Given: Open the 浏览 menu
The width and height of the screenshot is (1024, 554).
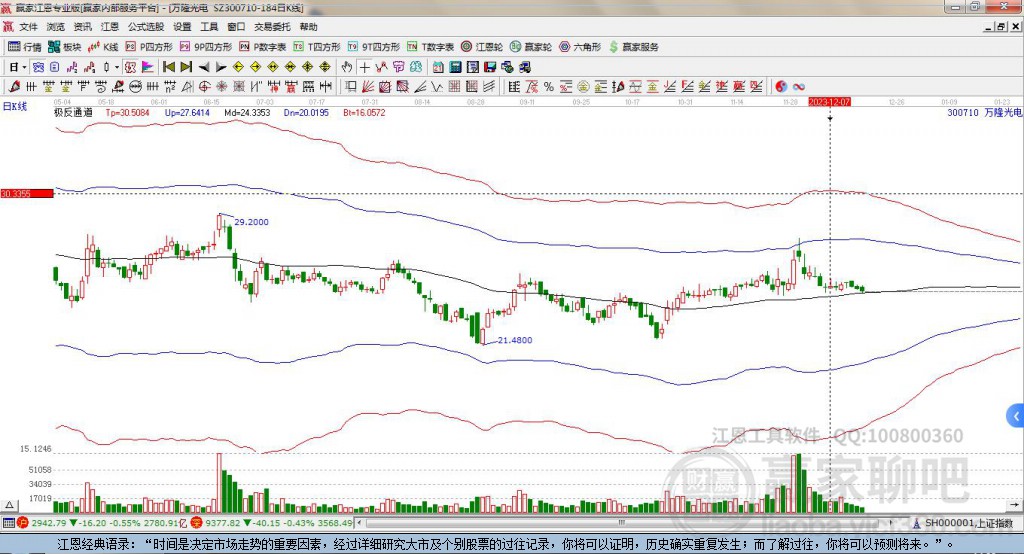Looking at the screenshot, I should click(56, 27).
